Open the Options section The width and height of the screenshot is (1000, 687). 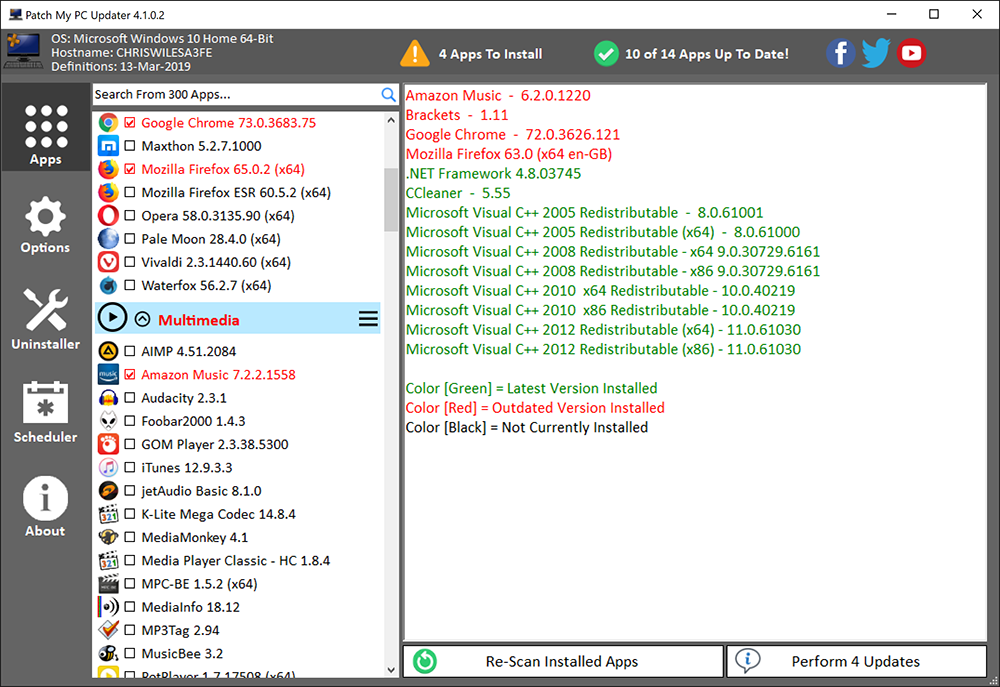coord(45,225)
